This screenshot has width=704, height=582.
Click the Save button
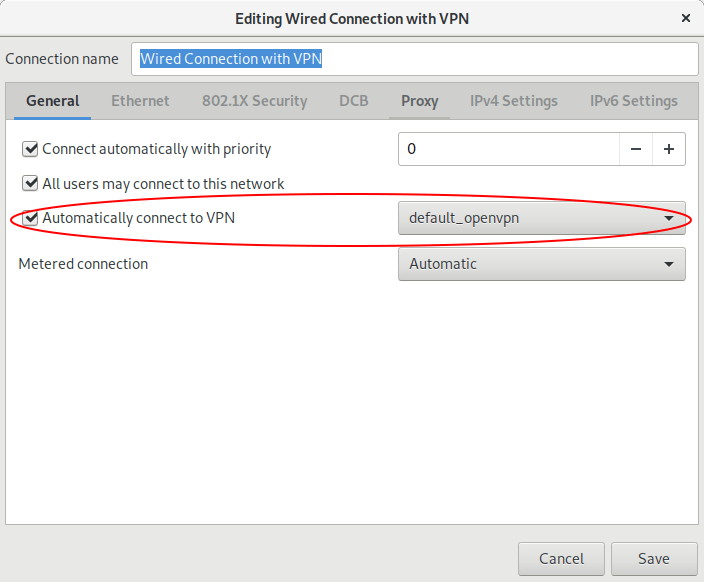654,559
